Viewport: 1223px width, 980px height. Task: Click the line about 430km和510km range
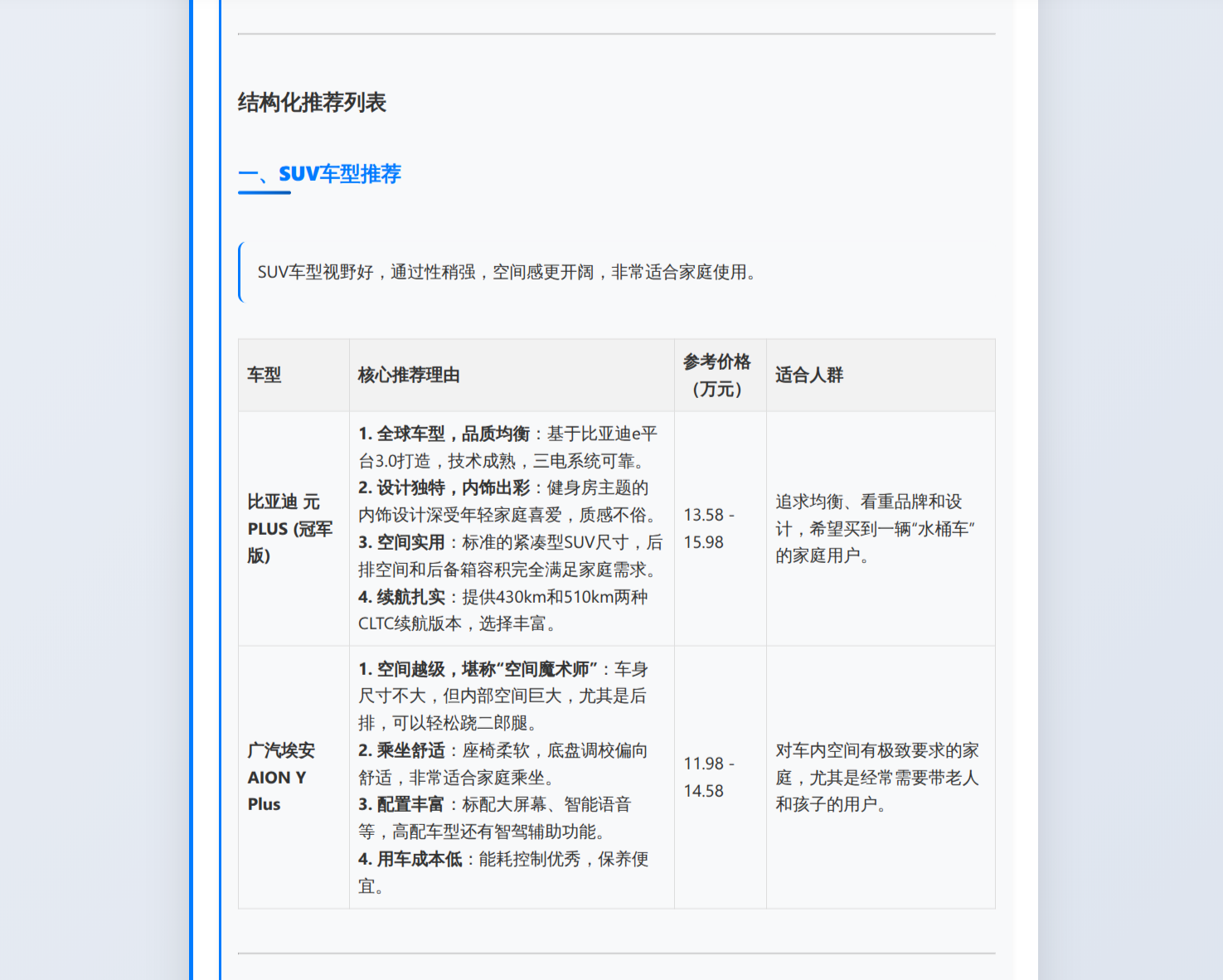tap(502, 610)
